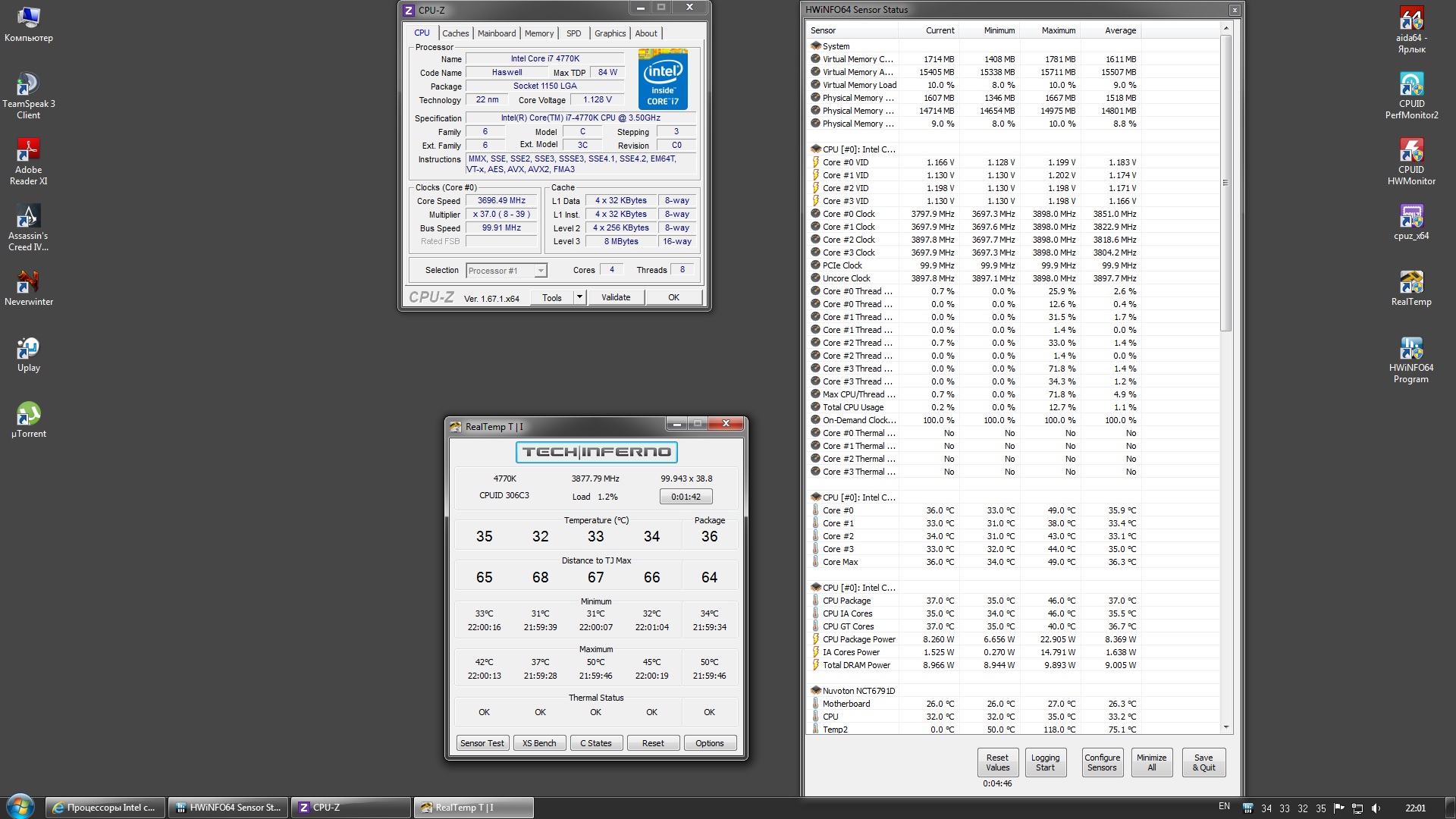Expand the Tools dropdown arrow in CPU-Z
The image size is (1456, 819).
579,297
